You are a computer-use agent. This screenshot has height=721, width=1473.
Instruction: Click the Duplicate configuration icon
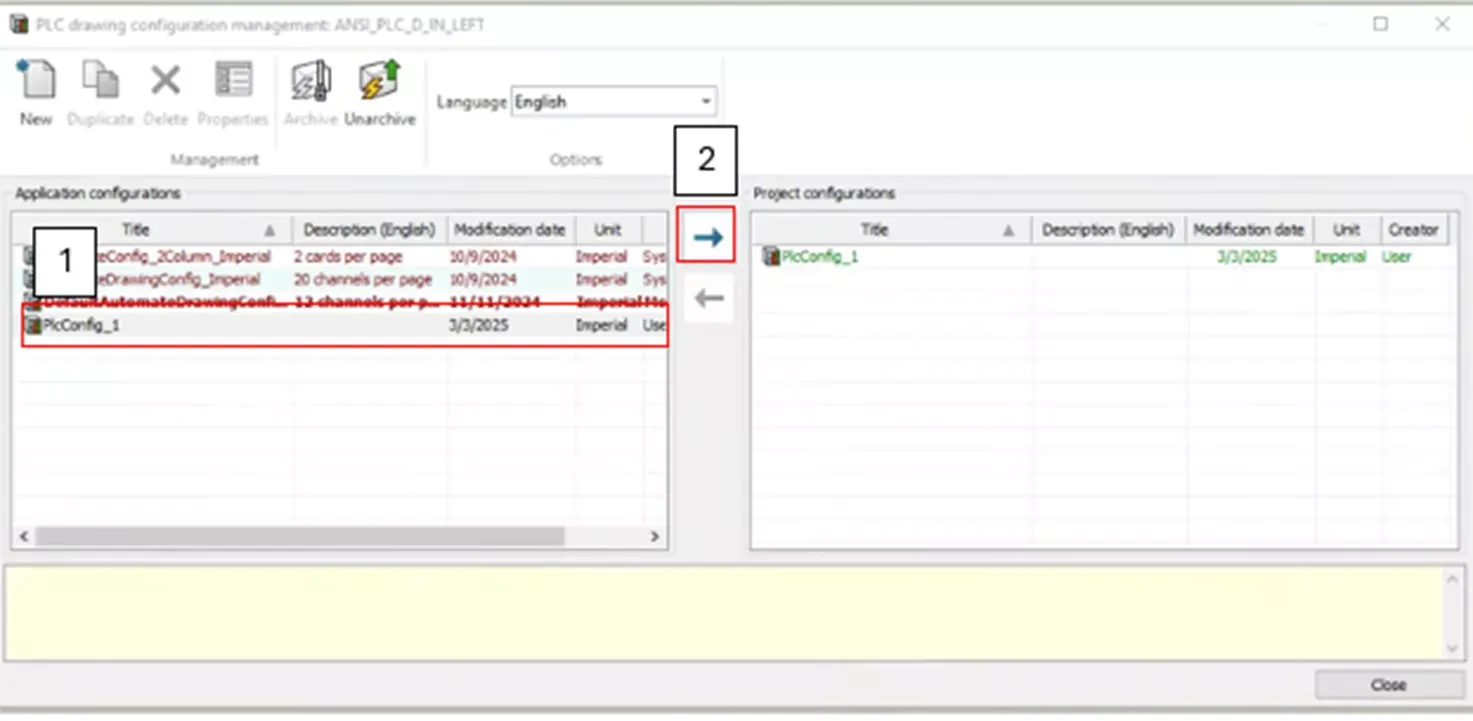[100, 82]
